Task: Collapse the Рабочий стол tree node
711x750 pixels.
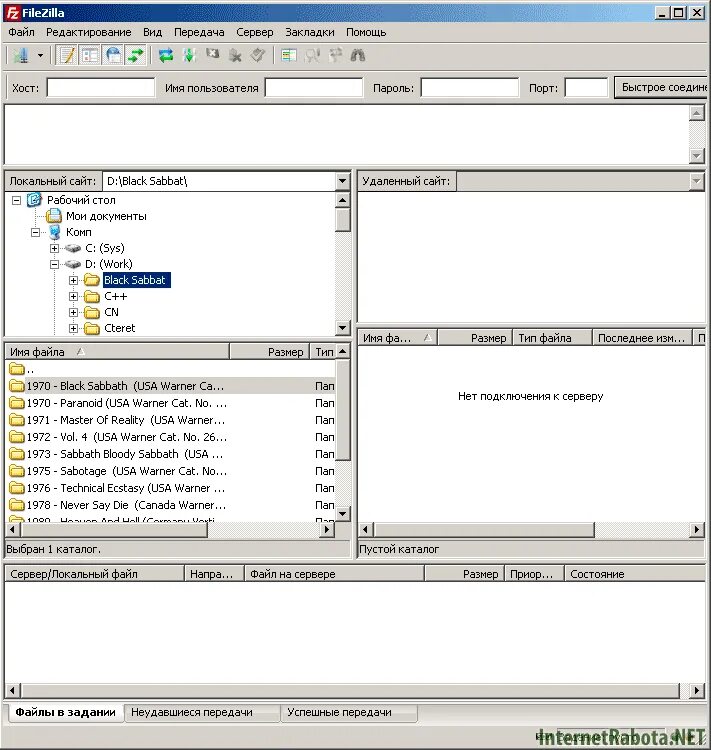Action: point(17,200)
